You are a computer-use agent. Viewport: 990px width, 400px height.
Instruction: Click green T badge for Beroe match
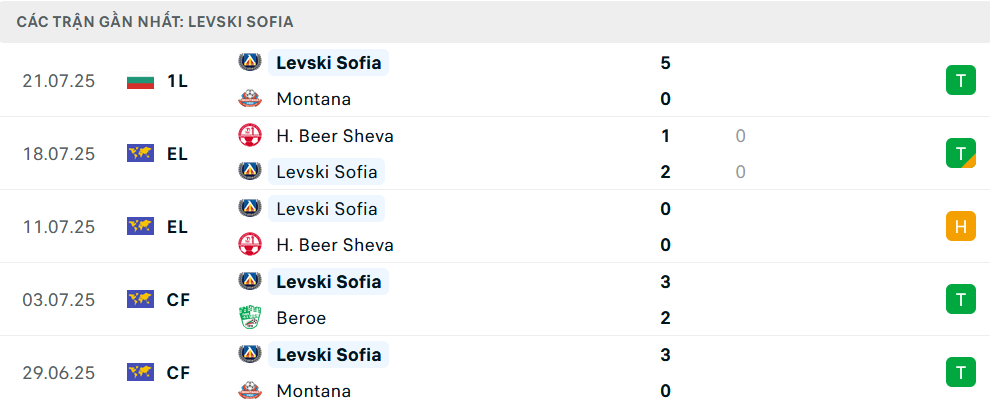960,299
